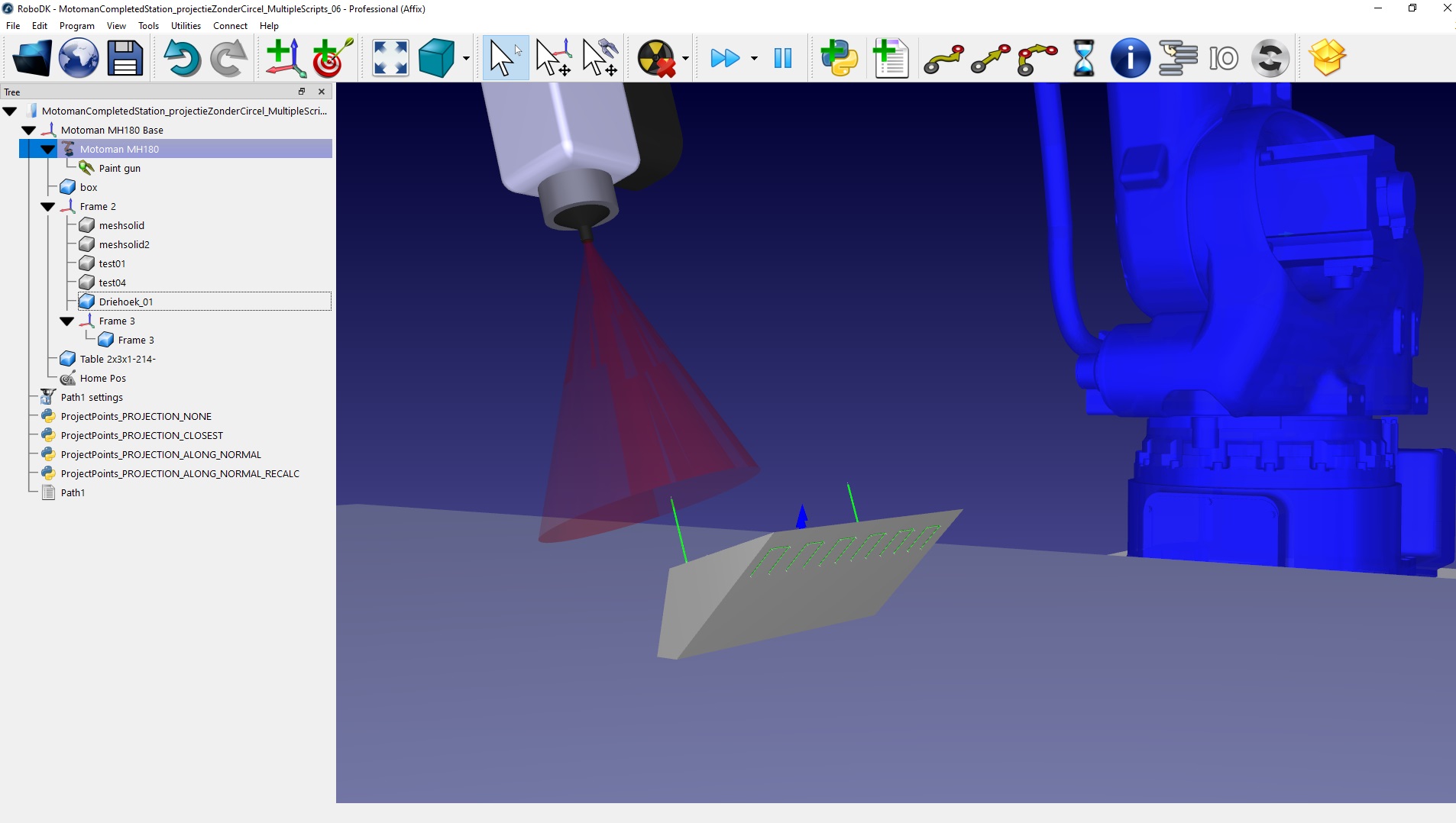Screen dimensions: 1456x823
Task: Add a new Python script
Action: pos(839,58)
